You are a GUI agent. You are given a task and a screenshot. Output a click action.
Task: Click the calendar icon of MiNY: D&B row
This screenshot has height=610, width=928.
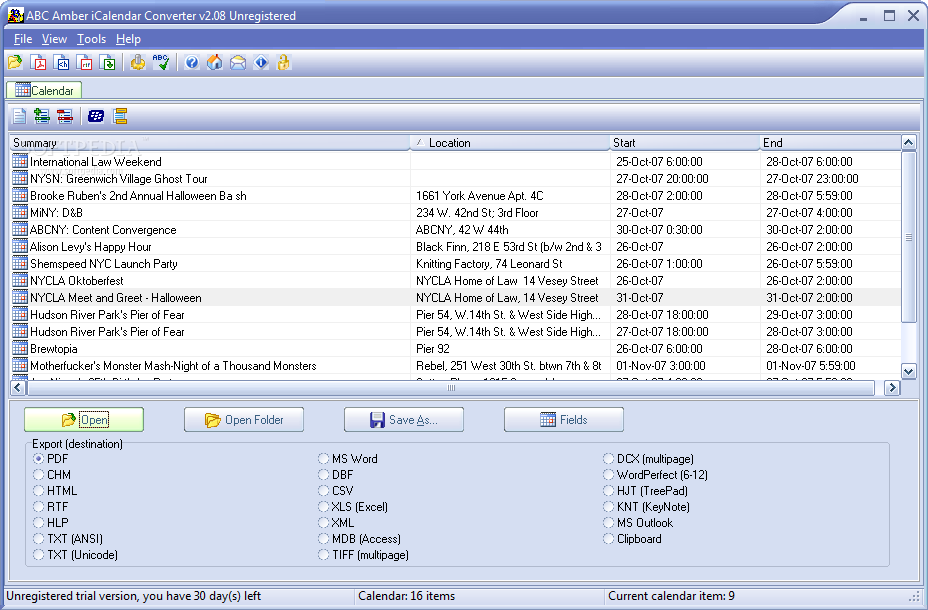[20, 212]
